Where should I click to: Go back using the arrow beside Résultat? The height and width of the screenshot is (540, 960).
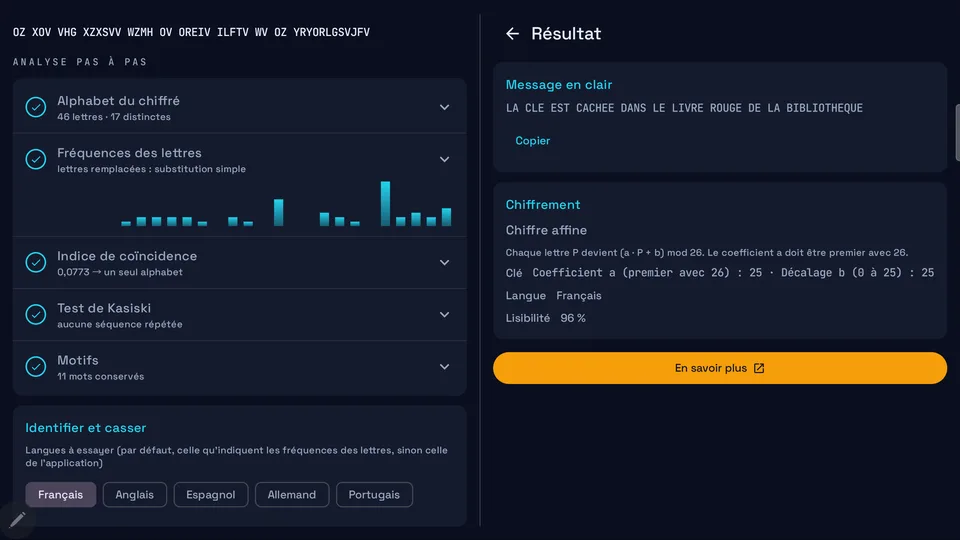click(x=512, y=34)
